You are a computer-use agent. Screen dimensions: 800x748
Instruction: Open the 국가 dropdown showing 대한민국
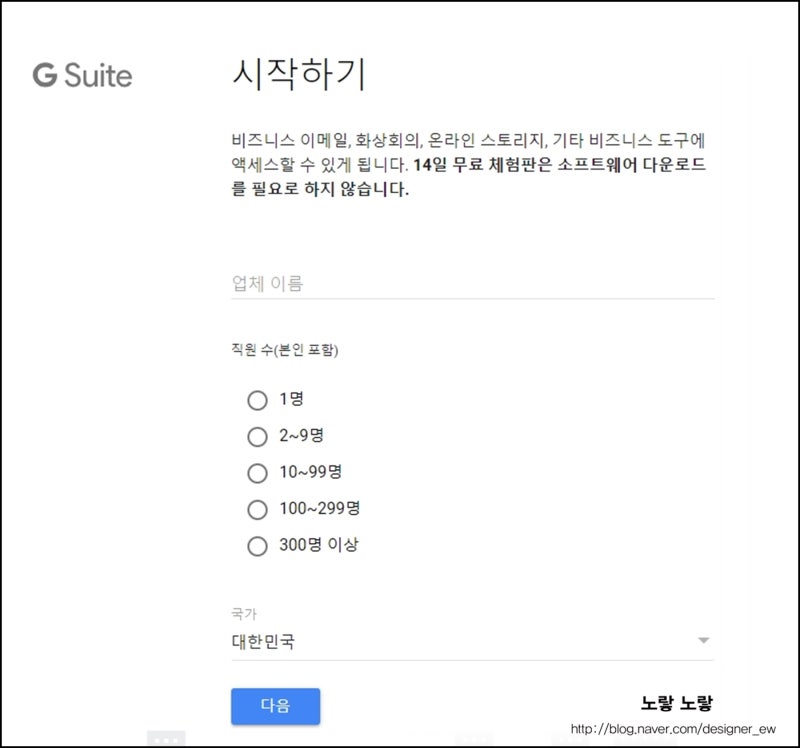click(472, 641)
